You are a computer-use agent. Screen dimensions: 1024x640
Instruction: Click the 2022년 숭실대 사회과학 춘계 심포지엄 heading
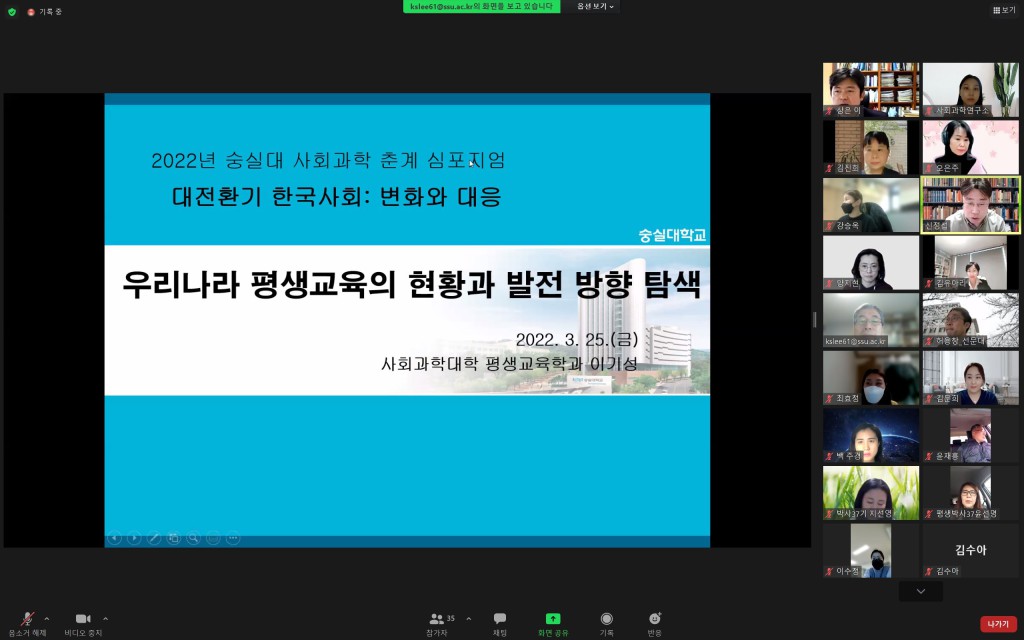point(328,160)
